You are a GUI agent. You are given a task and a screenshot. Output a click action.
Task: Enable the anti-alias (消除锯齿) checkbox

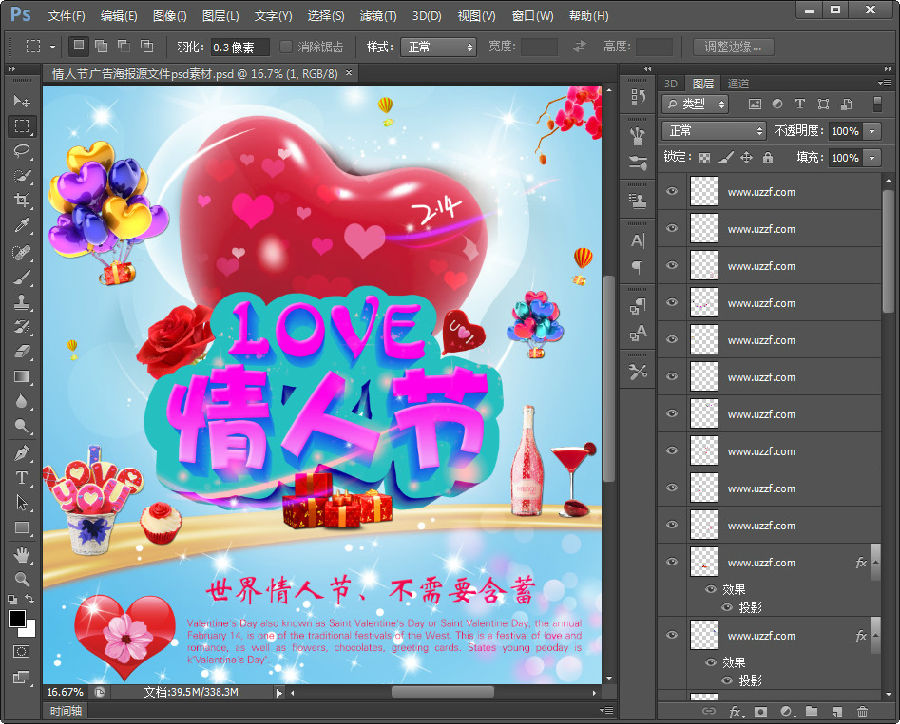[x=286, y=47]
